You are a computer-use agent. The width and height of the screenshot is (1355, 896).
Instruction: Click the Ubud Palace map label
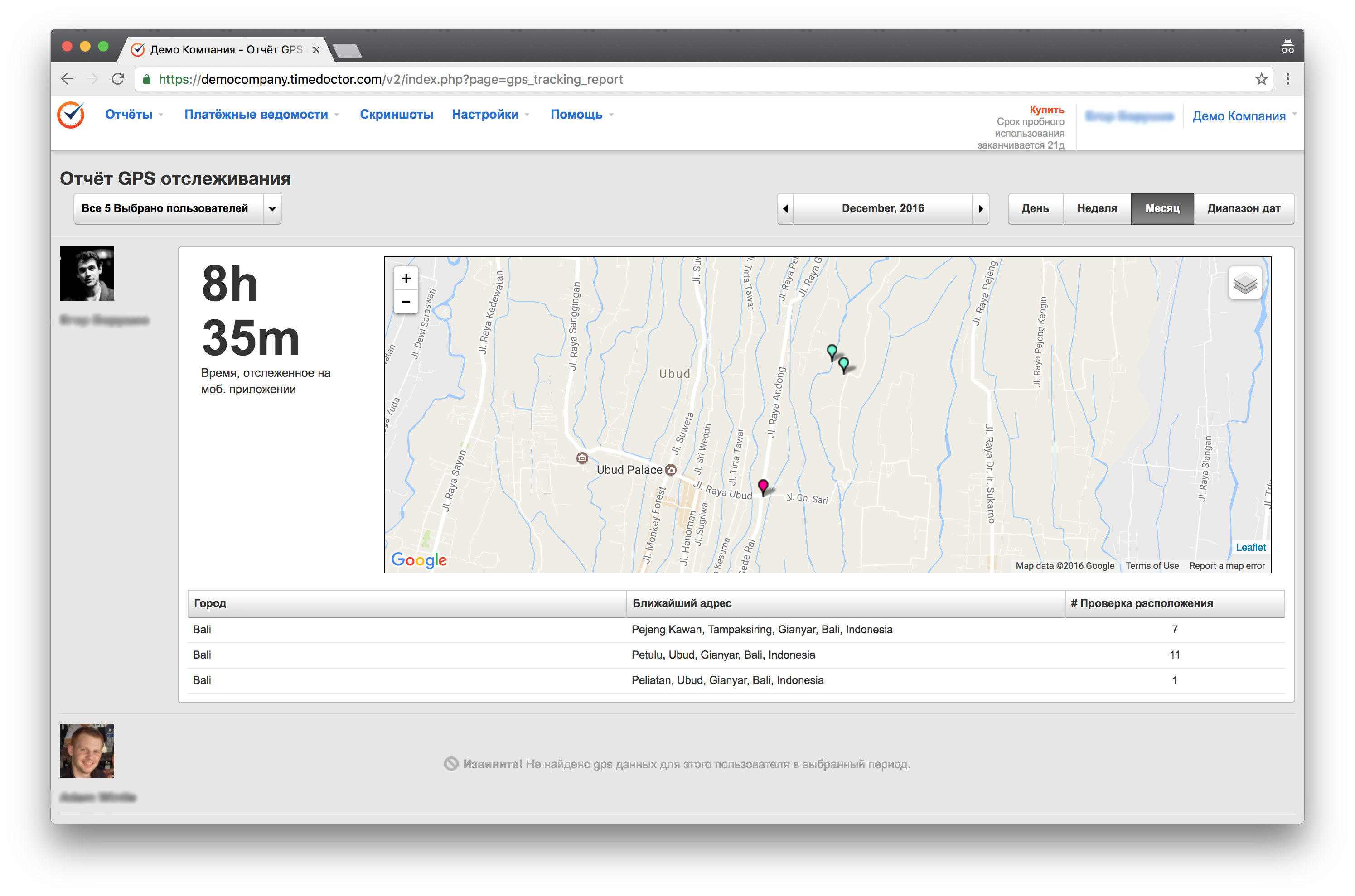(629, 470)
